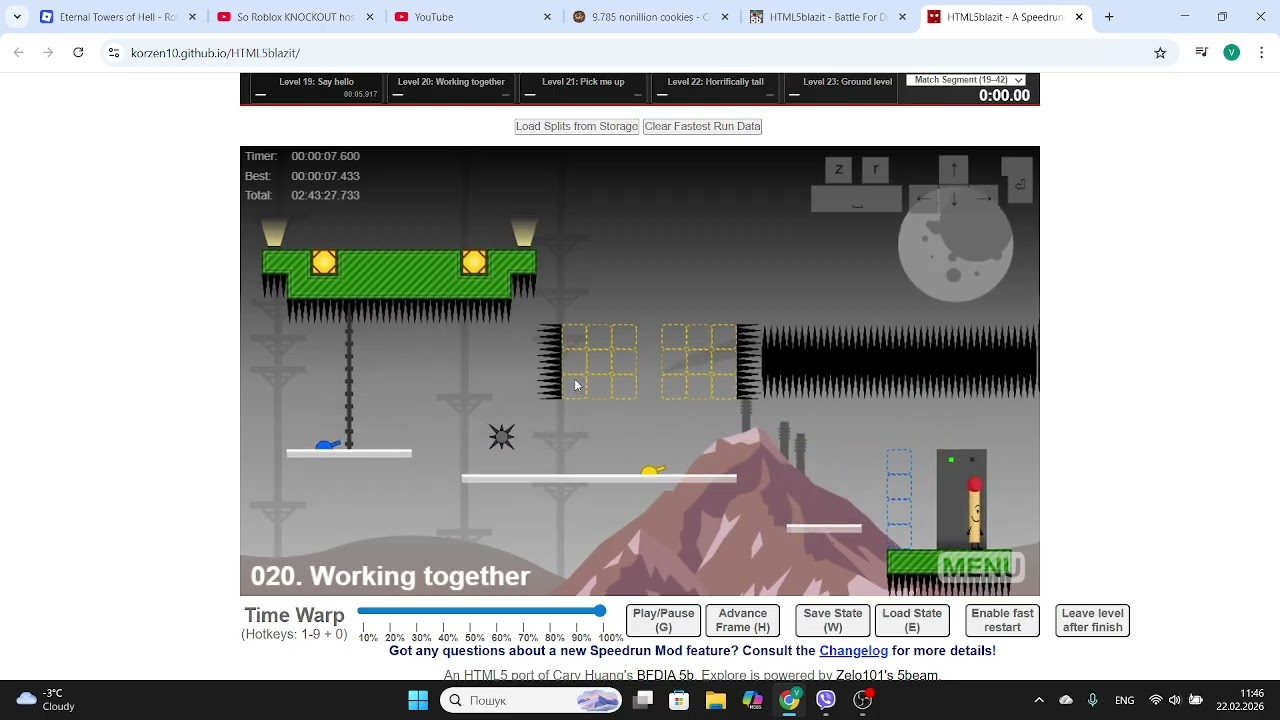Click Chrome icon on the taskbar
This screenshot has width=1280, height=720.
[790, 700]
